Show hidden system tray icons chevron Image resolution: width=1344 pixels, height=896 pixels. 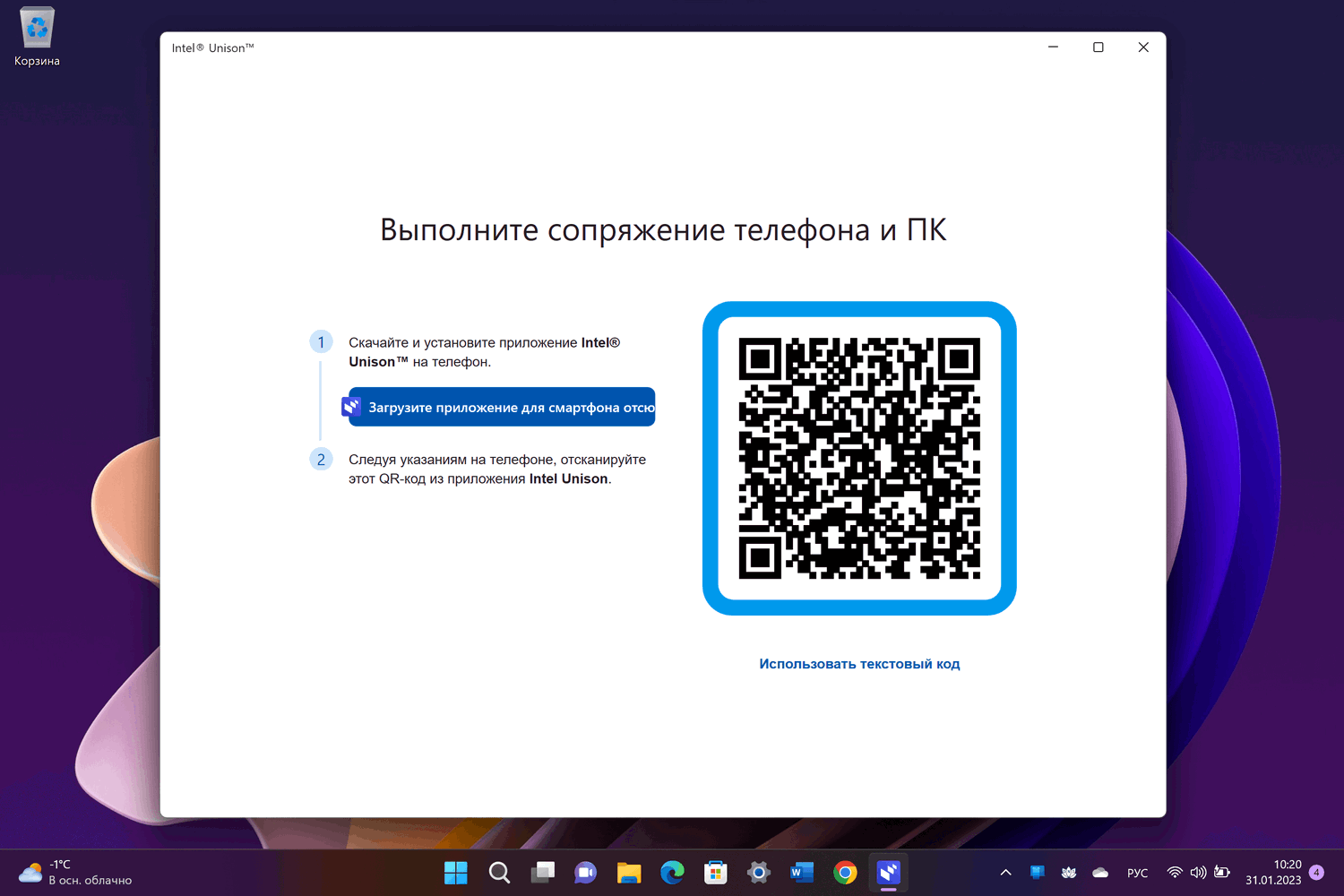click(x=1005, y=873)
